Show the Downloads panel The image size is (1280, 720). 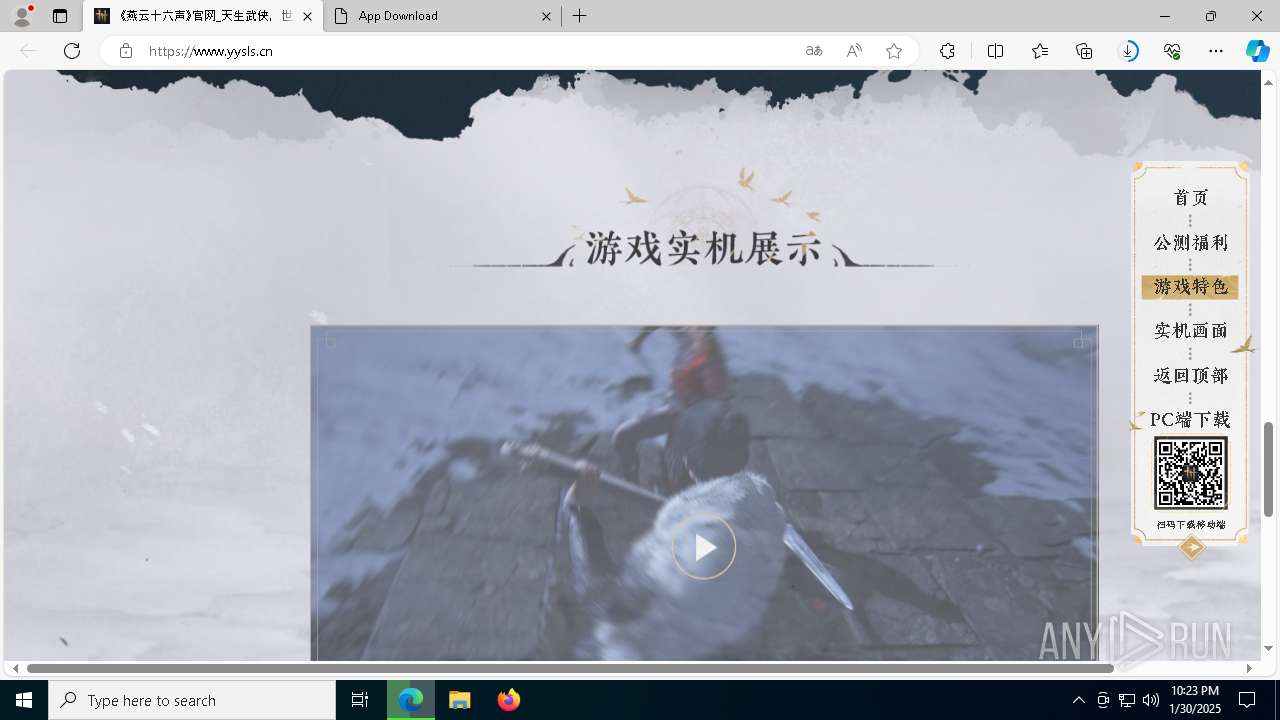(x=1128, y=51)
